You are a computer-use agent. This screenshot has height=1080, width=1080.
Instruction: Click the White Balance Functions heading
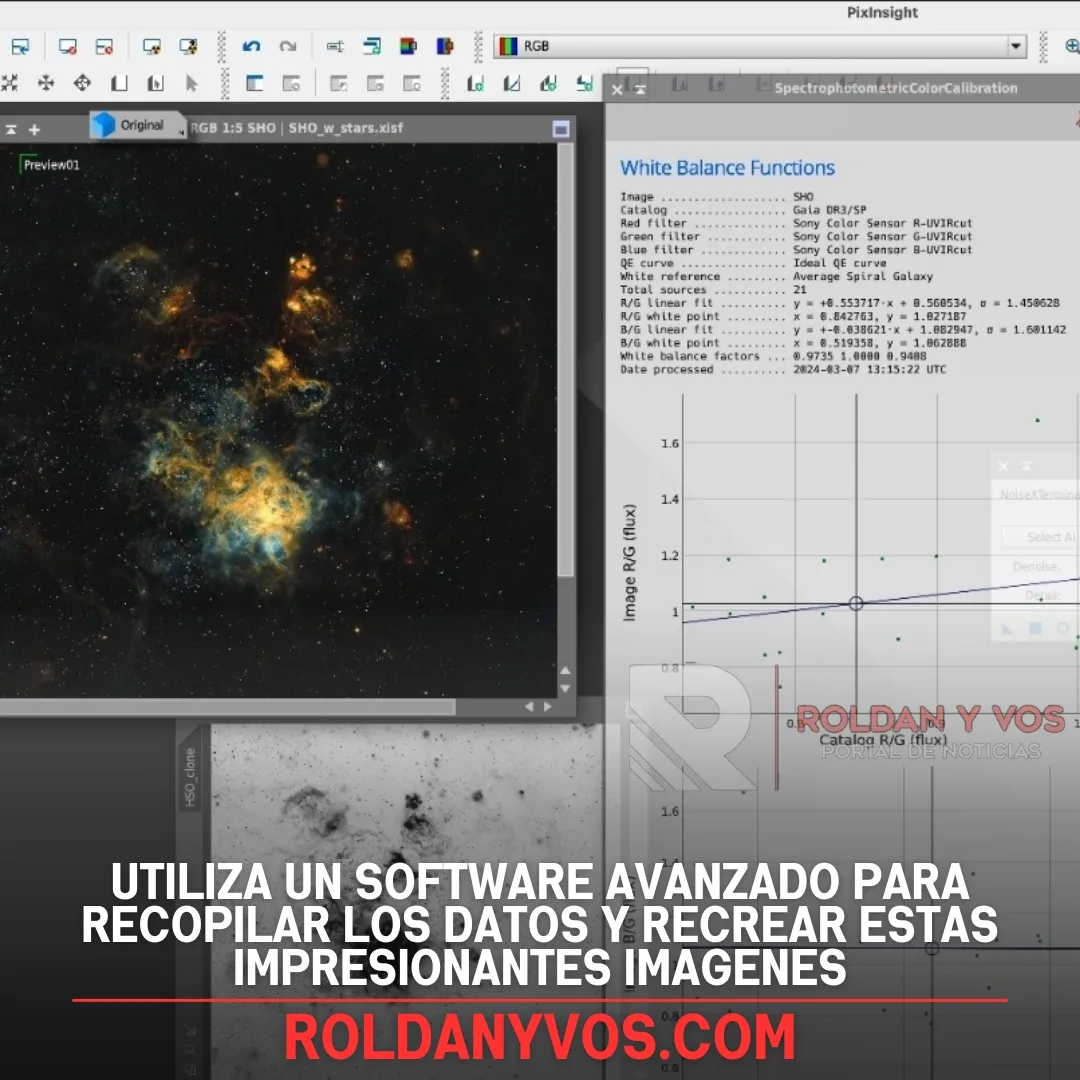(727, 168)
